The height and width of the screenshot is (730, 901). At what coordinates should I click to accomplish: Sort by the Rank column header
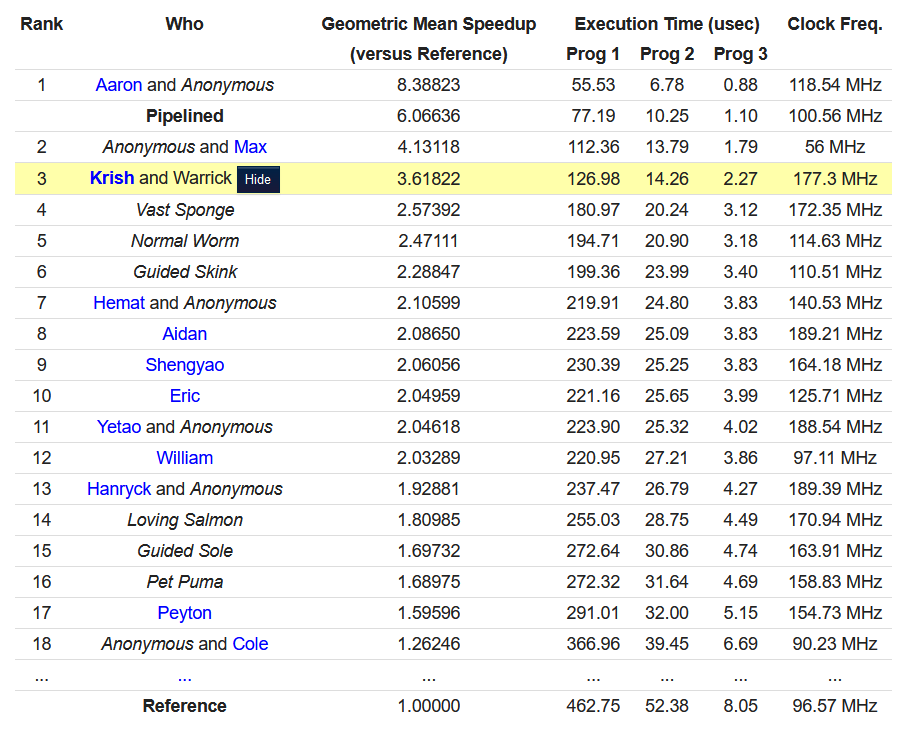point(41,24)
